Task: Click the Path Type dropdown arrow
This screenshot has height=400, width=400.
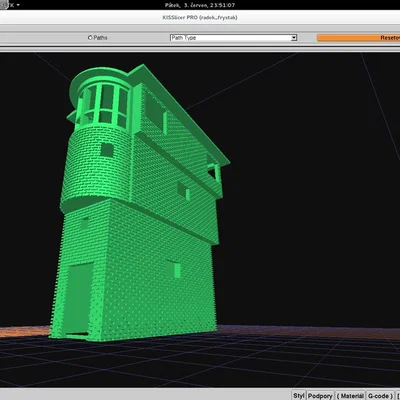Action: tap(294, 38)
